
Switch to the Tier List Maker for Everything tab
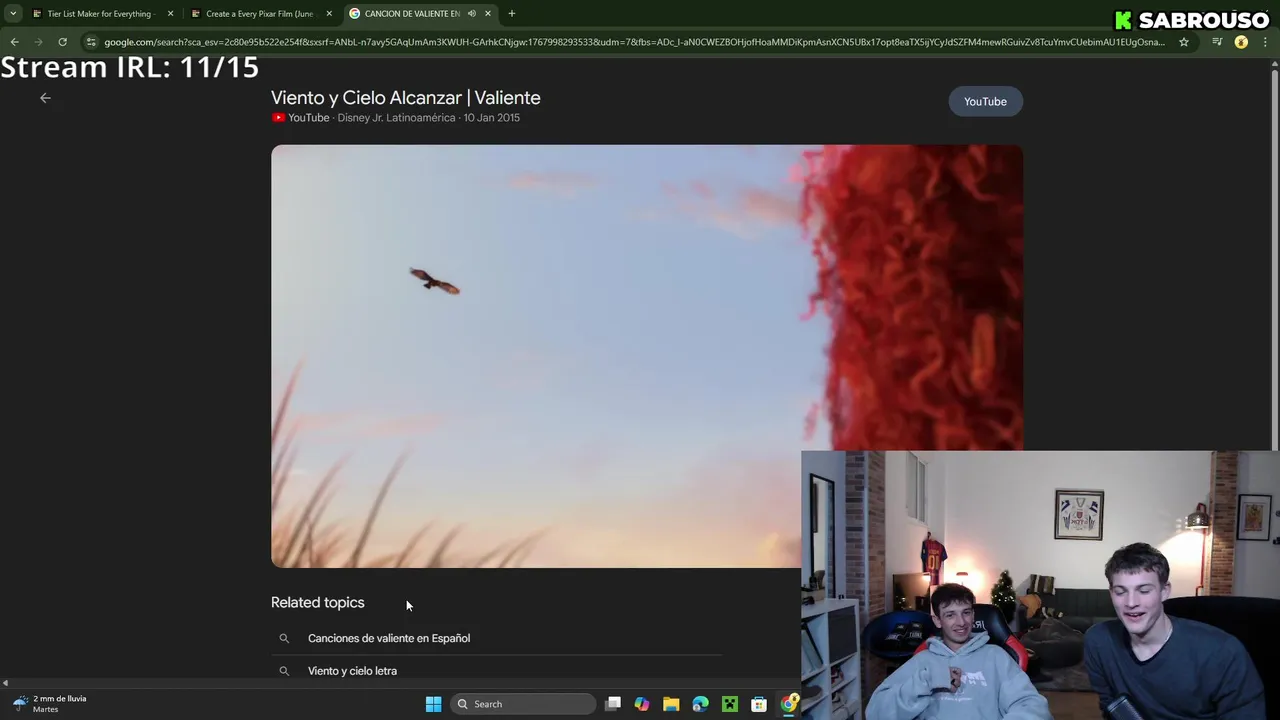point(100,14)
